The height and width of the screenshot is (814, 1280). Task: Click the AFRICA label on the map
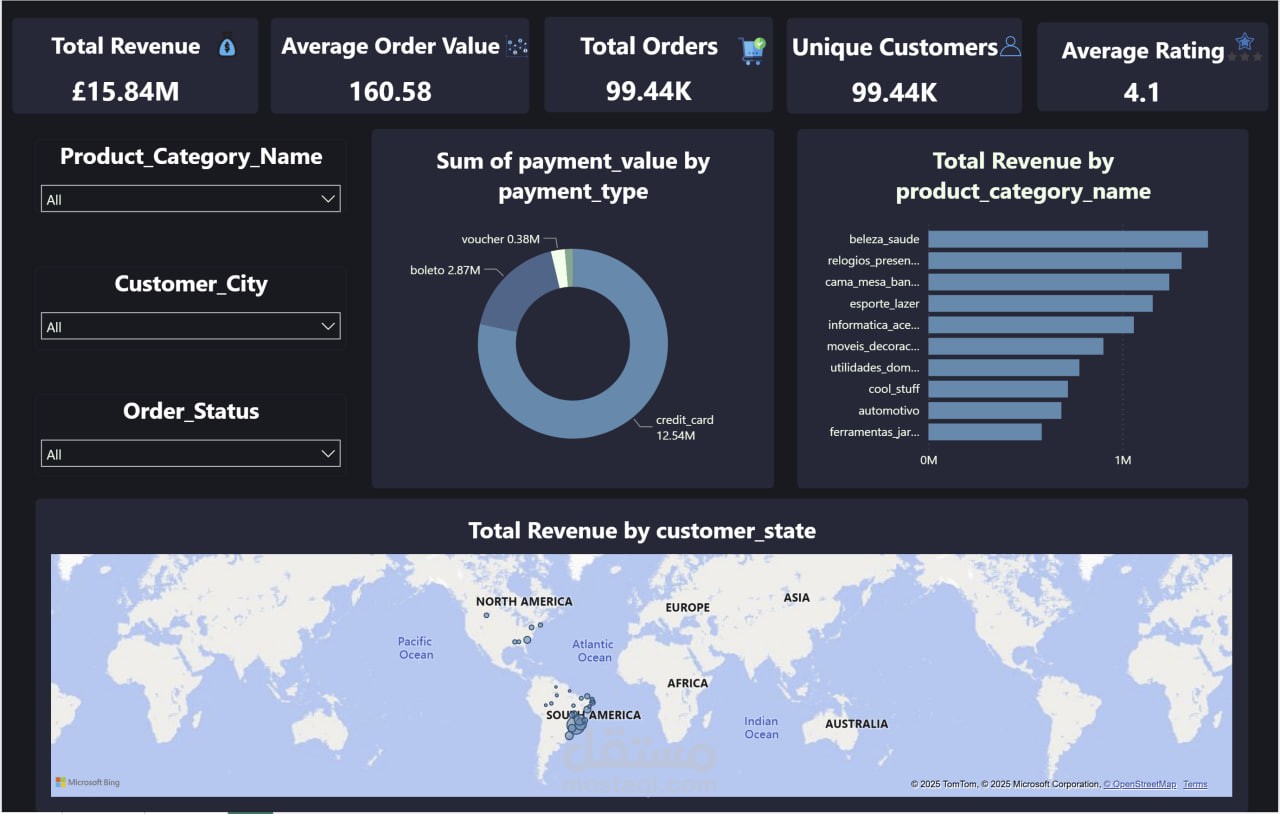coord(688,684)
